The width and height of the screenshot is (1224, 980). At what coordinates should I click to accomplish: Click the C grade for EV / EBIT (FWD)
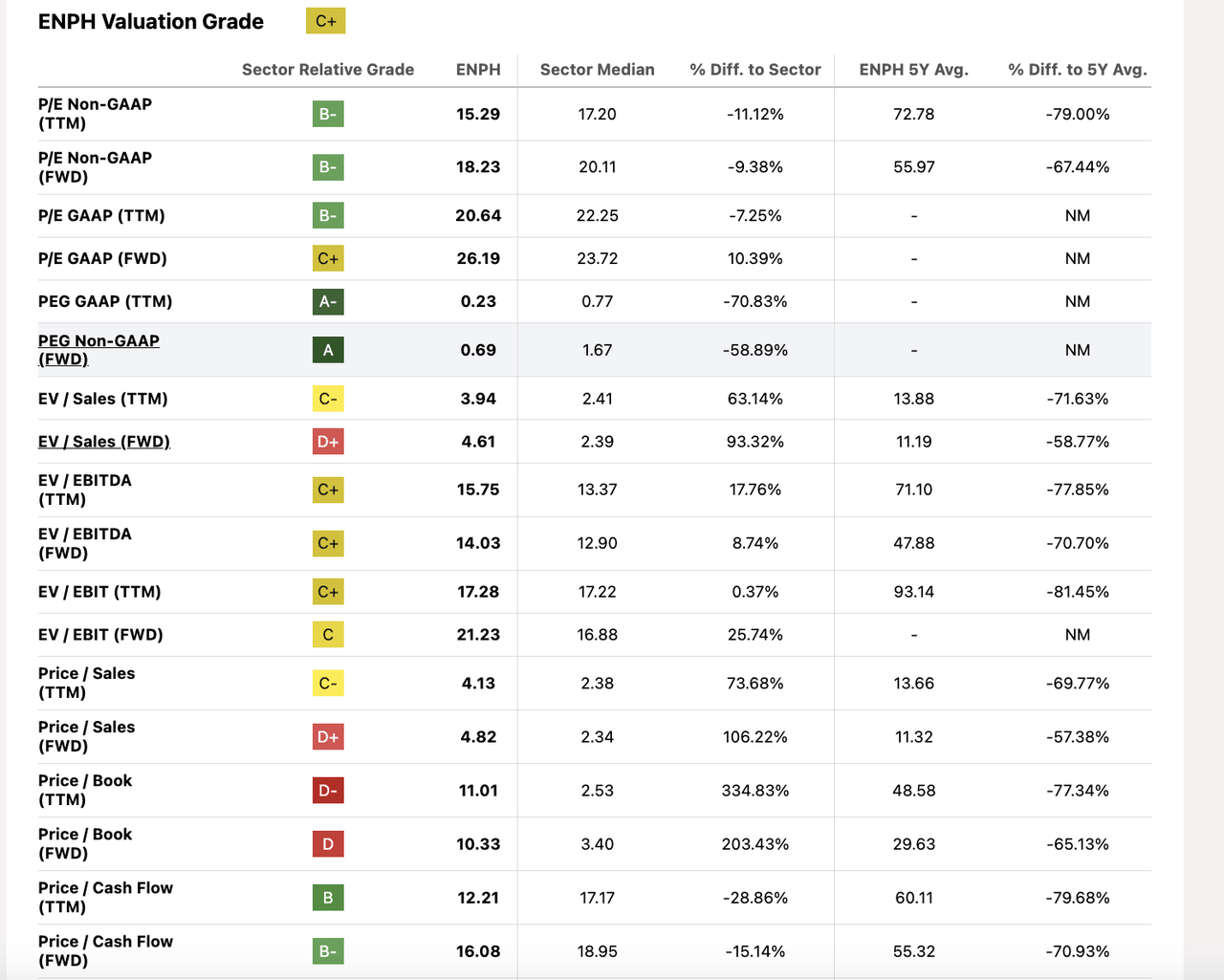(x=328, y=635)
